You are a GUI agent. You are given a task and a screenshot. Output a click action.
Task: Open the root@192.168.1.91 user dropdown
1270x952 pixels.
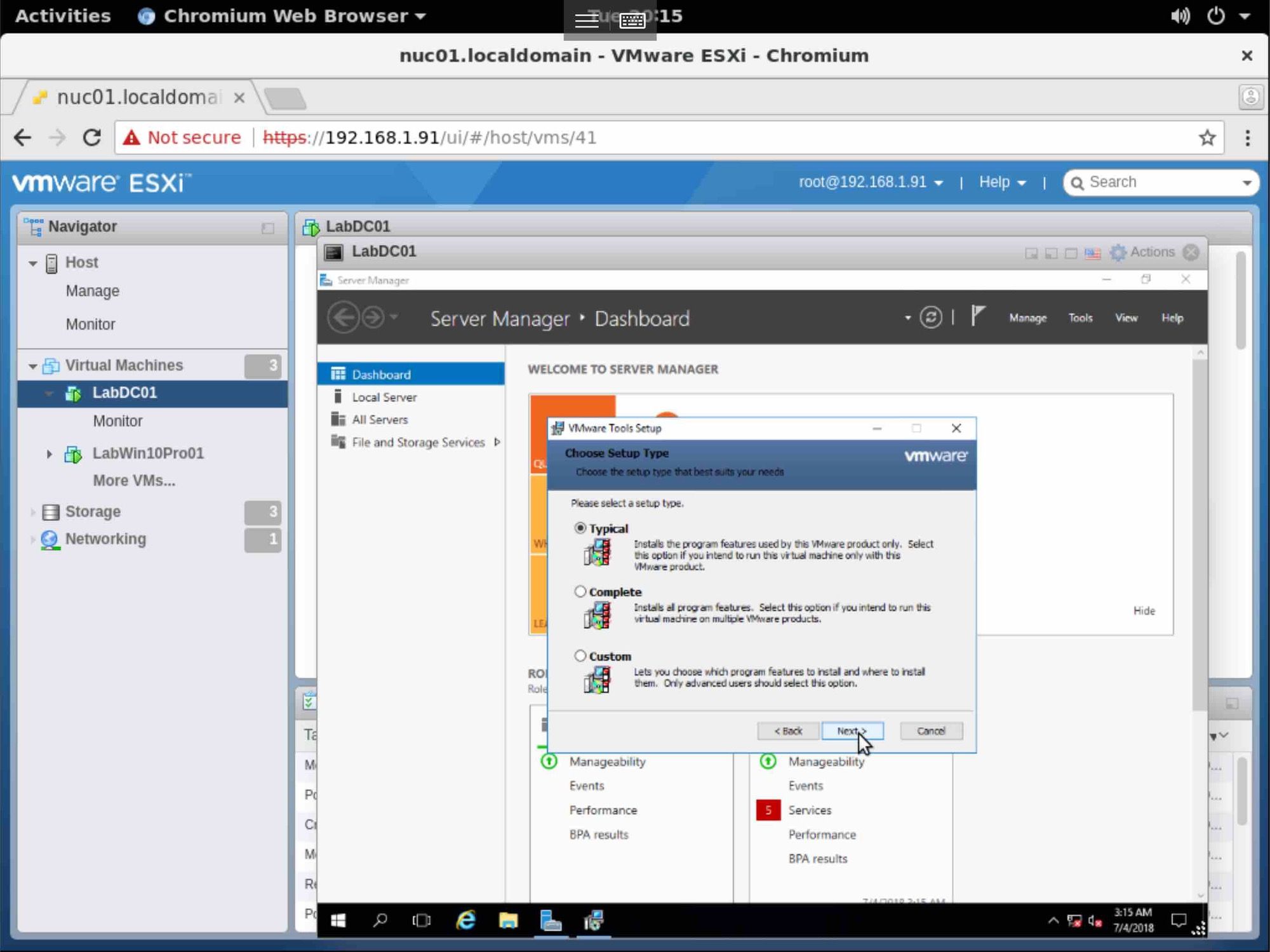click(871, 182)
